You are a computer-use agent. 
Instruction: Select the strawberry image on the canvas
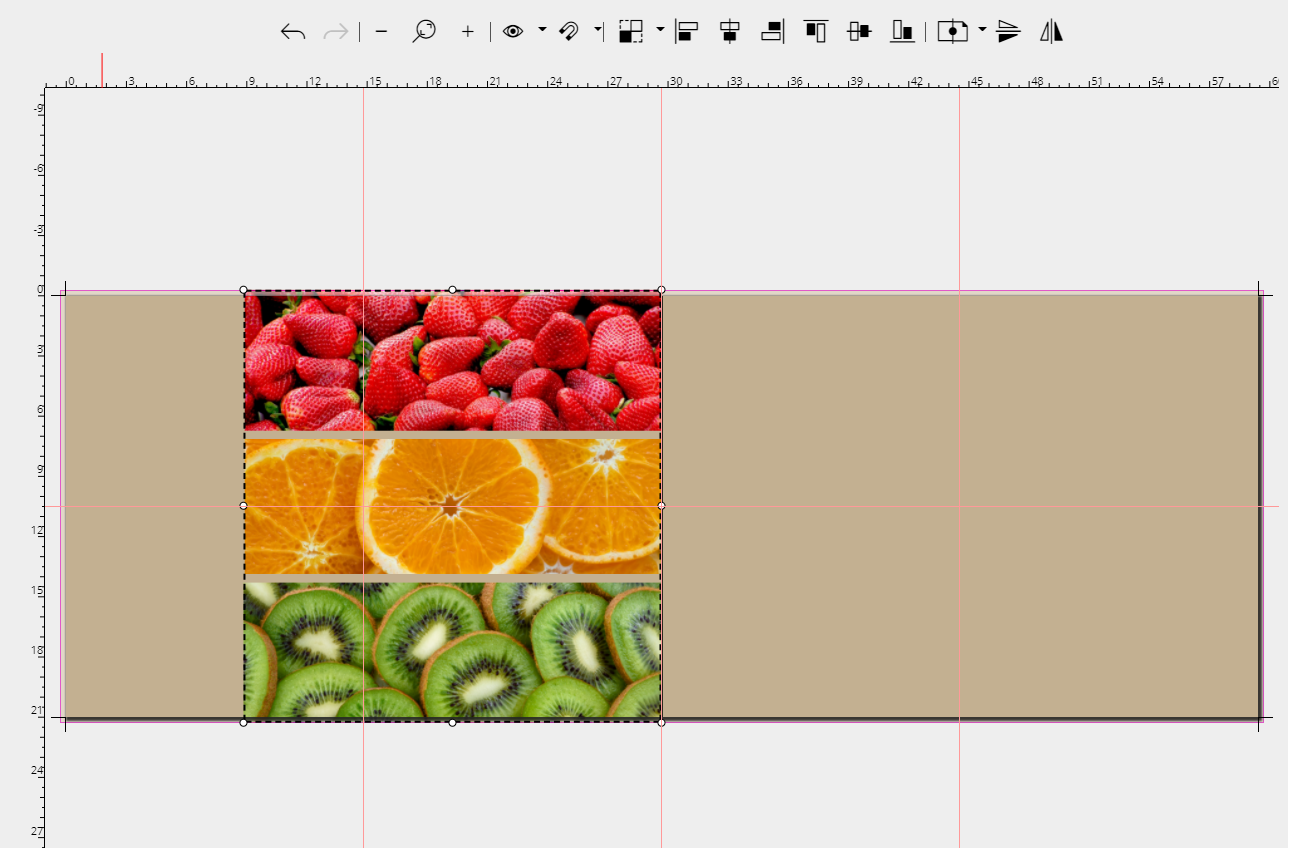tap(450, 360)
